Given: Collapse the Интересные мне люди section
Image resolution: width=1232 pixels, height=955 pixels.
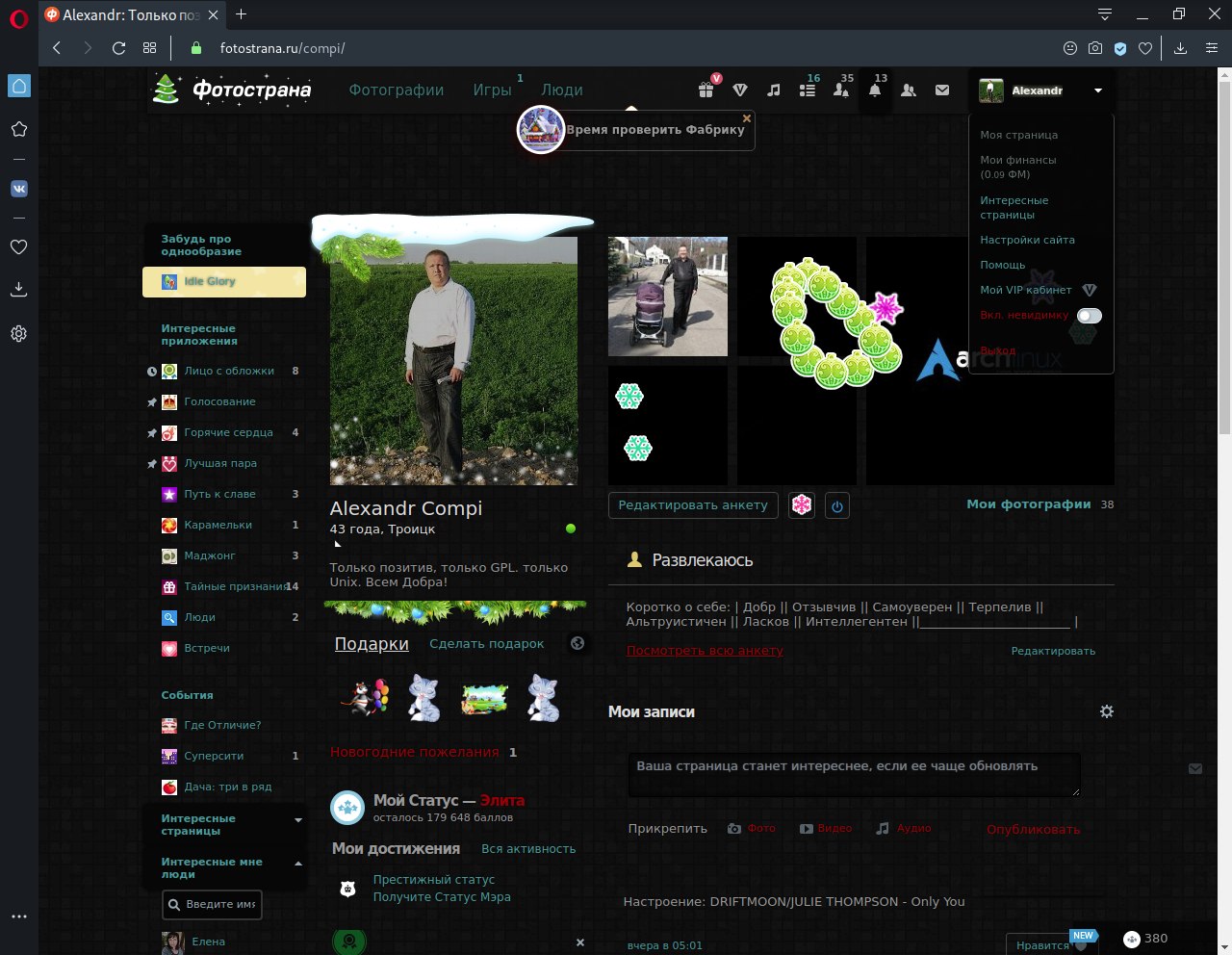Looking at the screenshot, I should click(298, 864).
